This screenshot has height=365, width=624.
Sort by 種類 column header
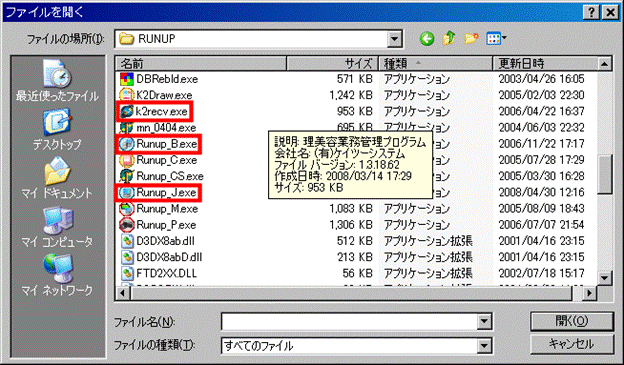pyautogui.click(x=435, y=63)
